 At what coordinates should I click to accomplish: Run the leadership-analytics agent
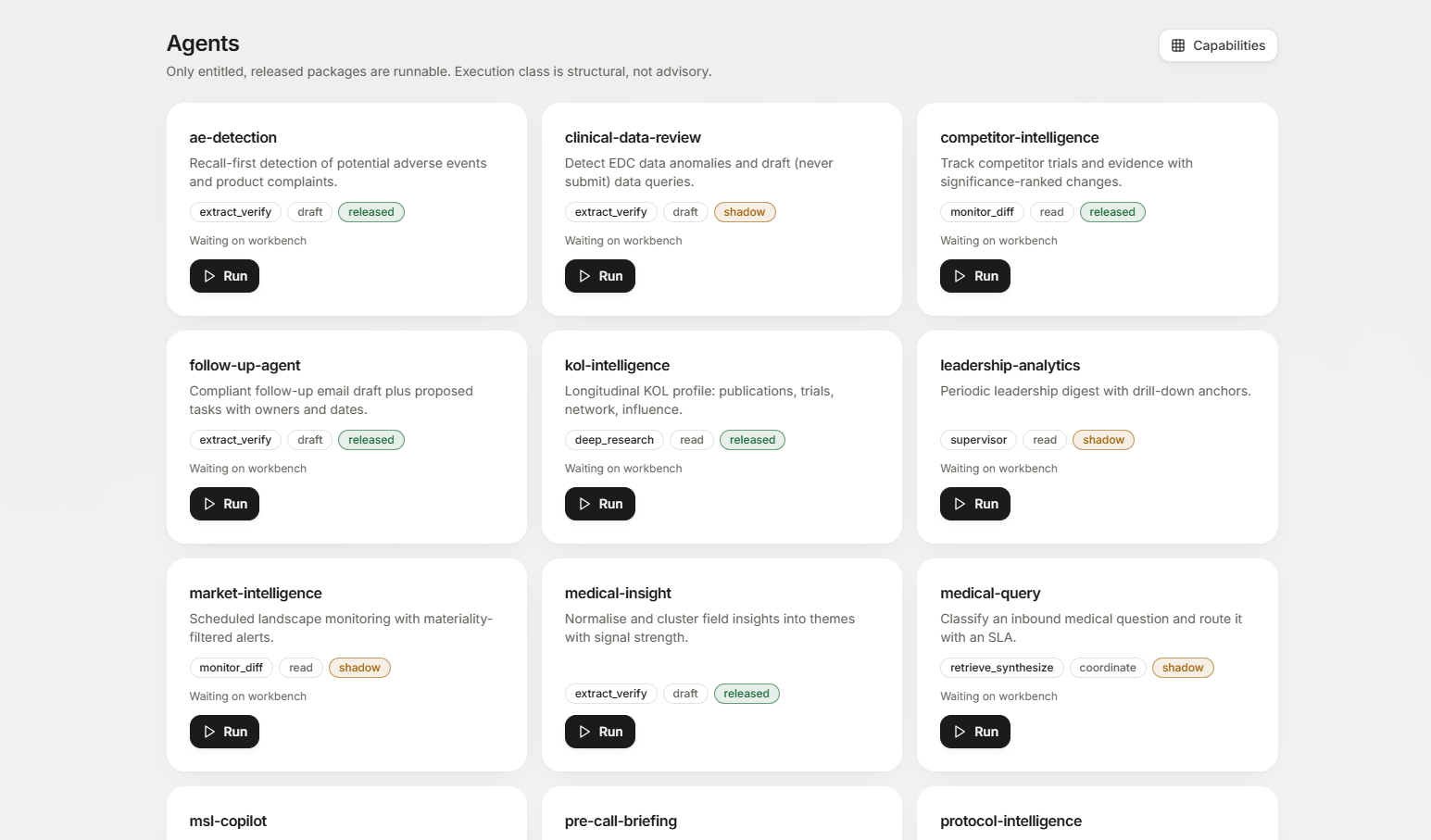[975, 504]
